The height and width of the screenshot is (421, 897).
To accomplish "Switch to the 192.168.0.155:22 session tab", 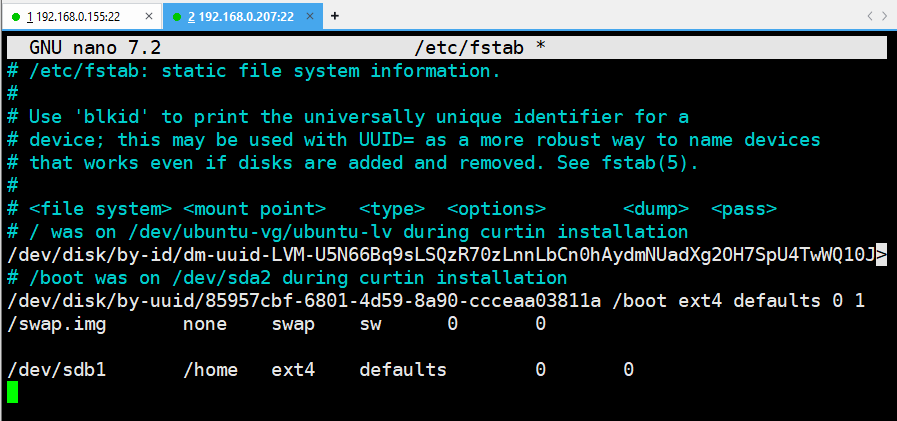I will pos(81,17).
